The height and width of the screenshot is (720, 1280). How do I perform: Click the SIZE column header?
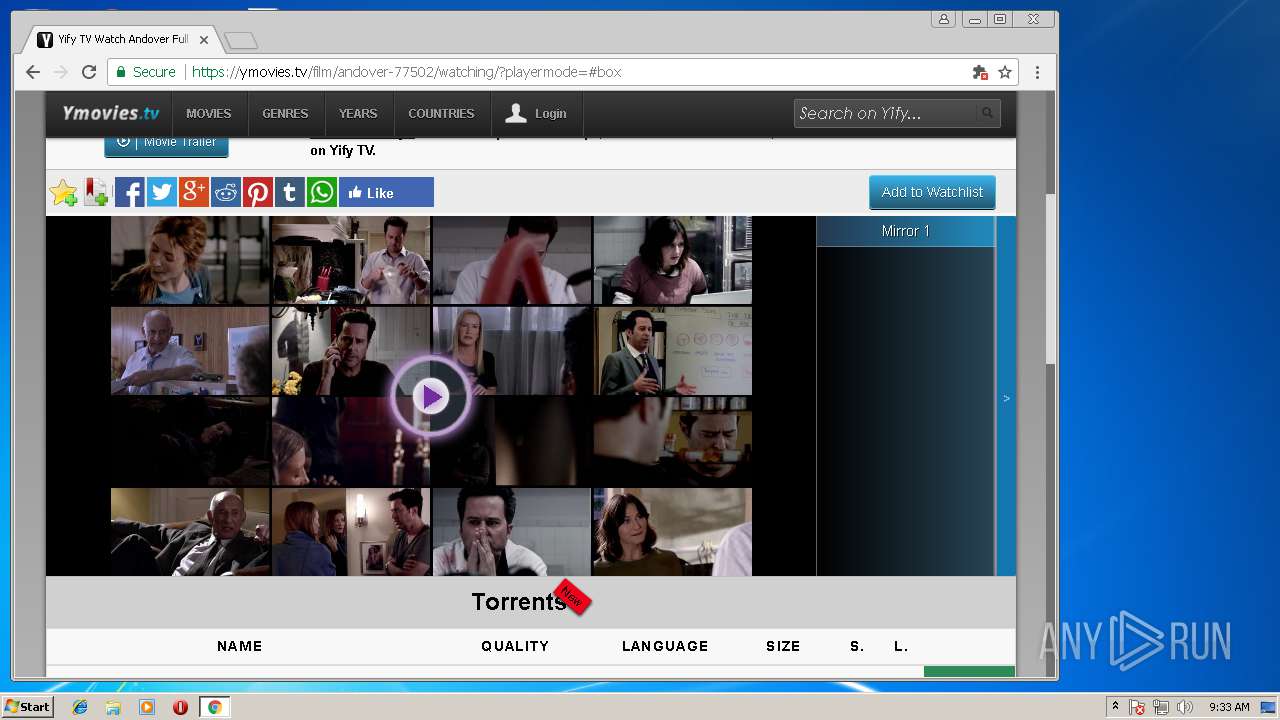click(783, 646)
